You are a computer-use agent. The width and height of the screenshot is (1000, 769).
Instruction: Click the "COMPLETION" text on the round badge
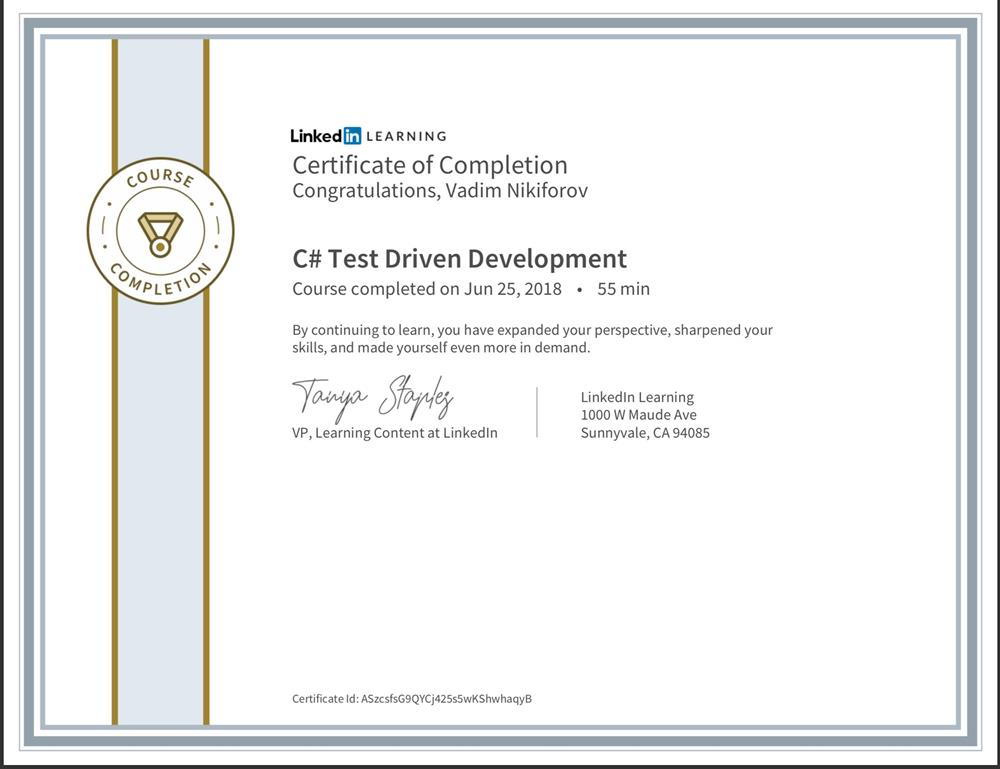pos(161,282)
